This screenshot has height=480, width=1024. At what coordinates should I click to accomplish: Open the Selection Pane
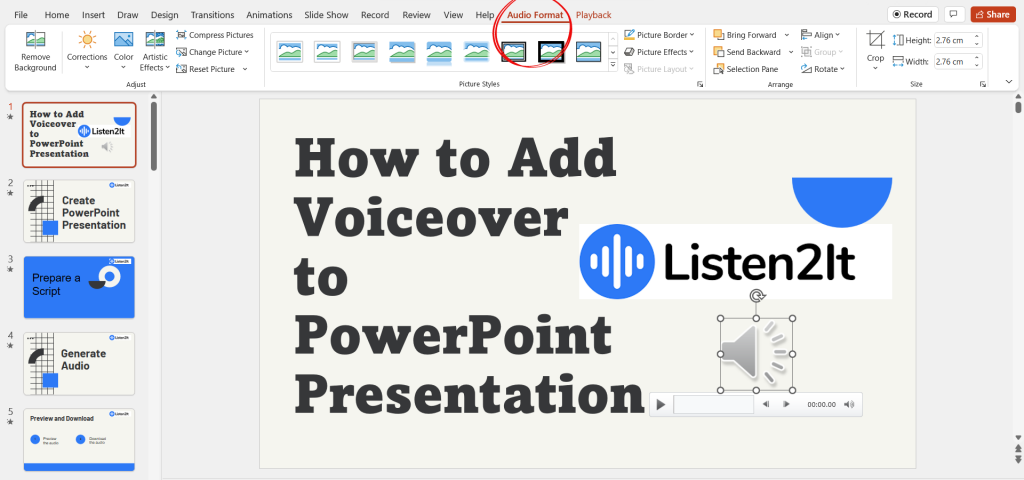click(x=745, y=69)
